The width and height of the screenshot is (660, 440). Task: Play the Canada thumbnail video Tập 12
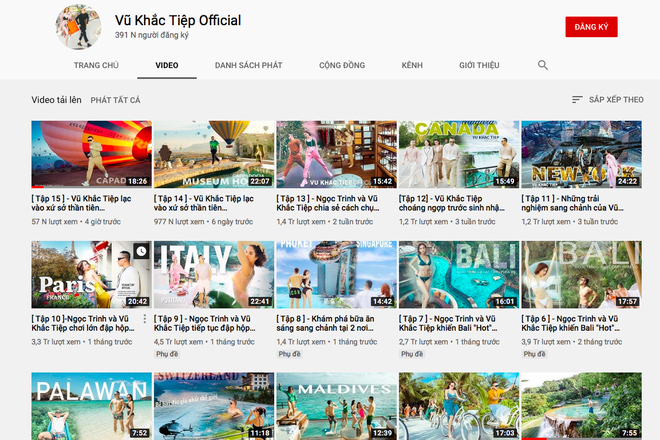pyautogui.click(x=458, y=155)
